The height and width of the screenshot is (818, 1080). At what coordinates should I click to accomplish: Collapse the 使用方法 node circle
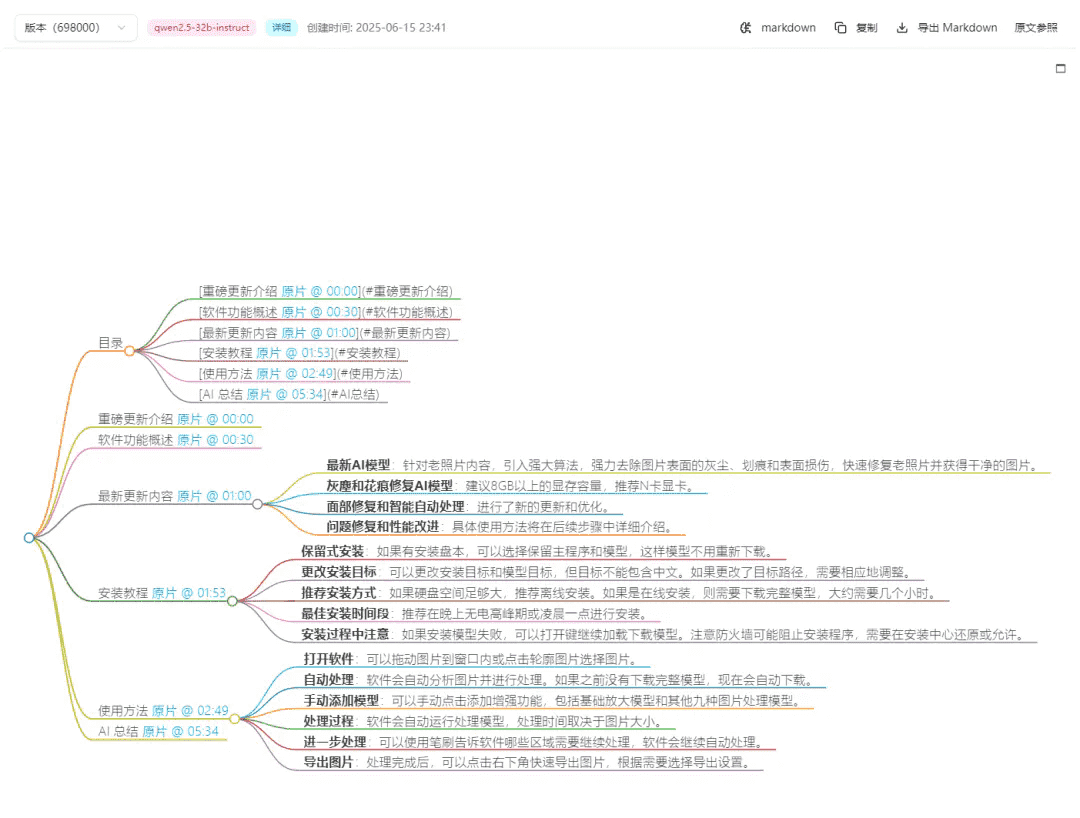tap(235, 718)
